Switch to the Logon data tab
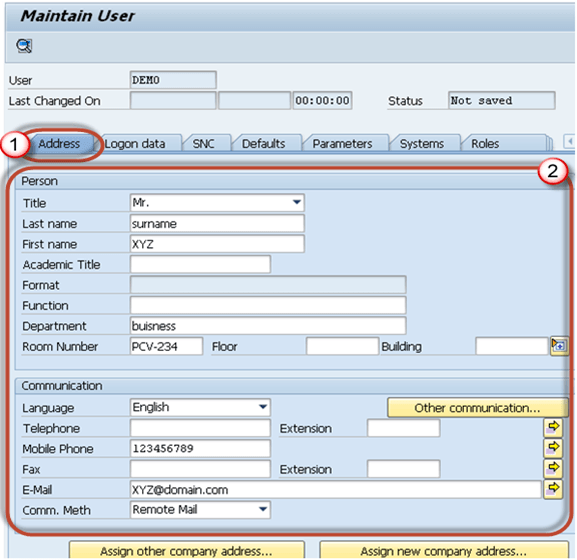This screenshot has height=560, width=577. [135, 143]
